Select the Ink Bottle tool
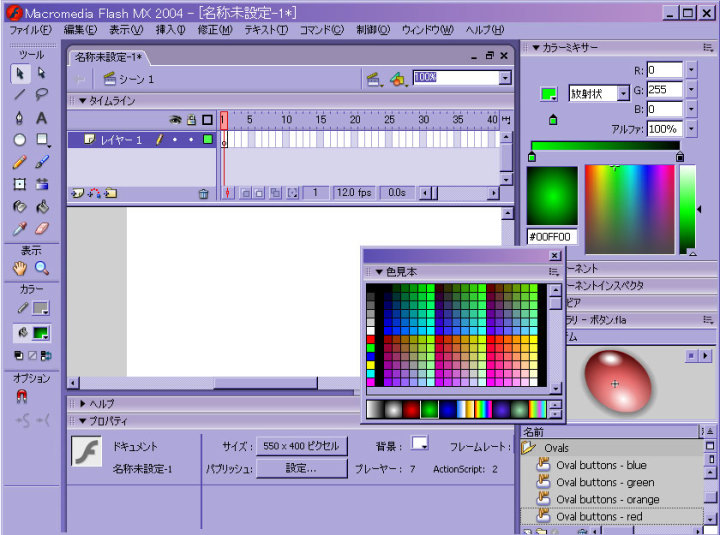The height and width of the screenshot is (535, 720). (x=20, y=206)
